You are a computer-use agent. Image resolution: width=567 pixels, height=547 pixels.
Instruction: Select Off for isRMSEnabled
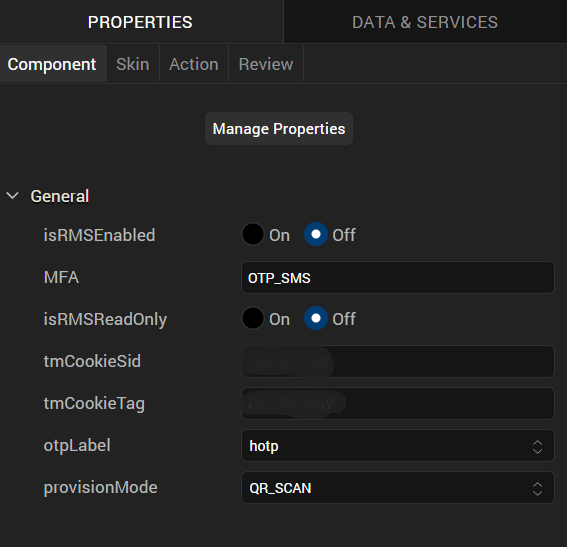tap(316, 234)
